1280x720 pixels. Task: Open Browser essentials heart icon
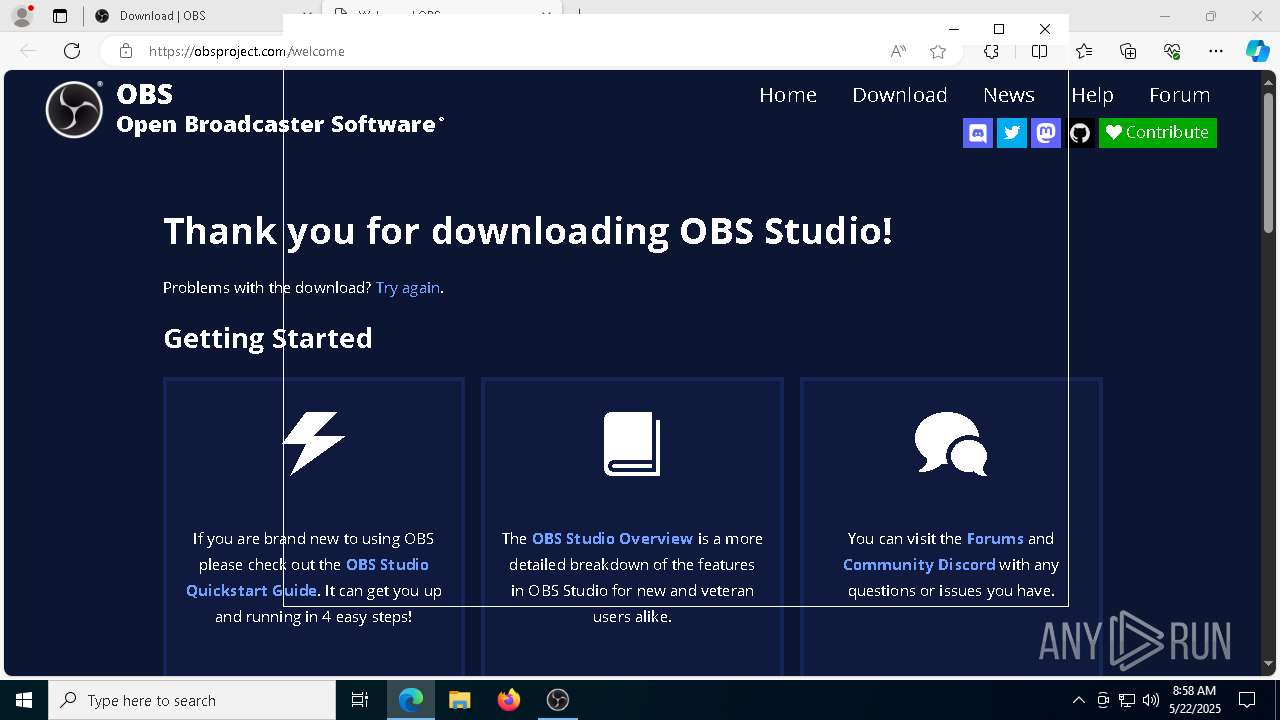(x=1172, y=51)
